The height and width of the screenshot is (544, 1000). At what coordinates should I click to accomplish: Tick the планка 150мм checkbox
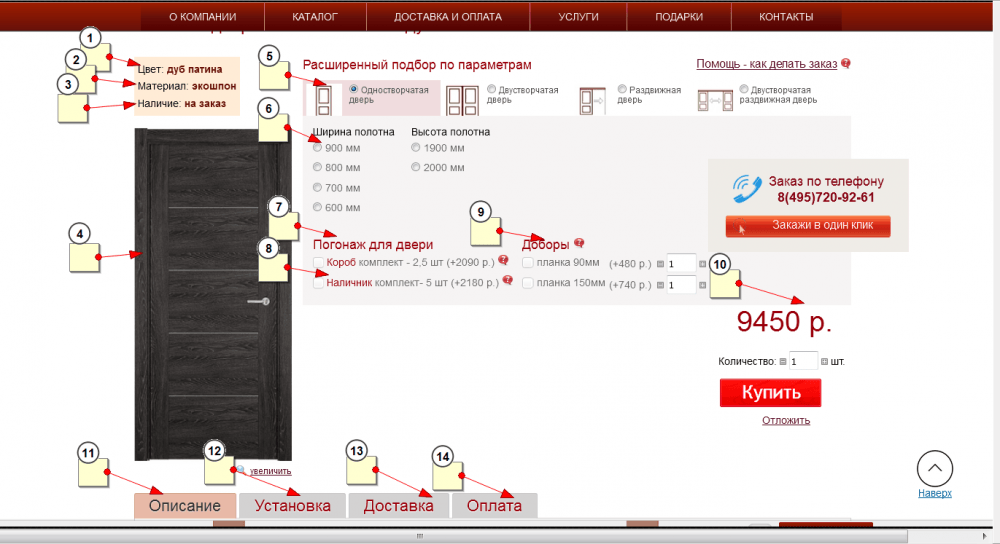[527, 283]
